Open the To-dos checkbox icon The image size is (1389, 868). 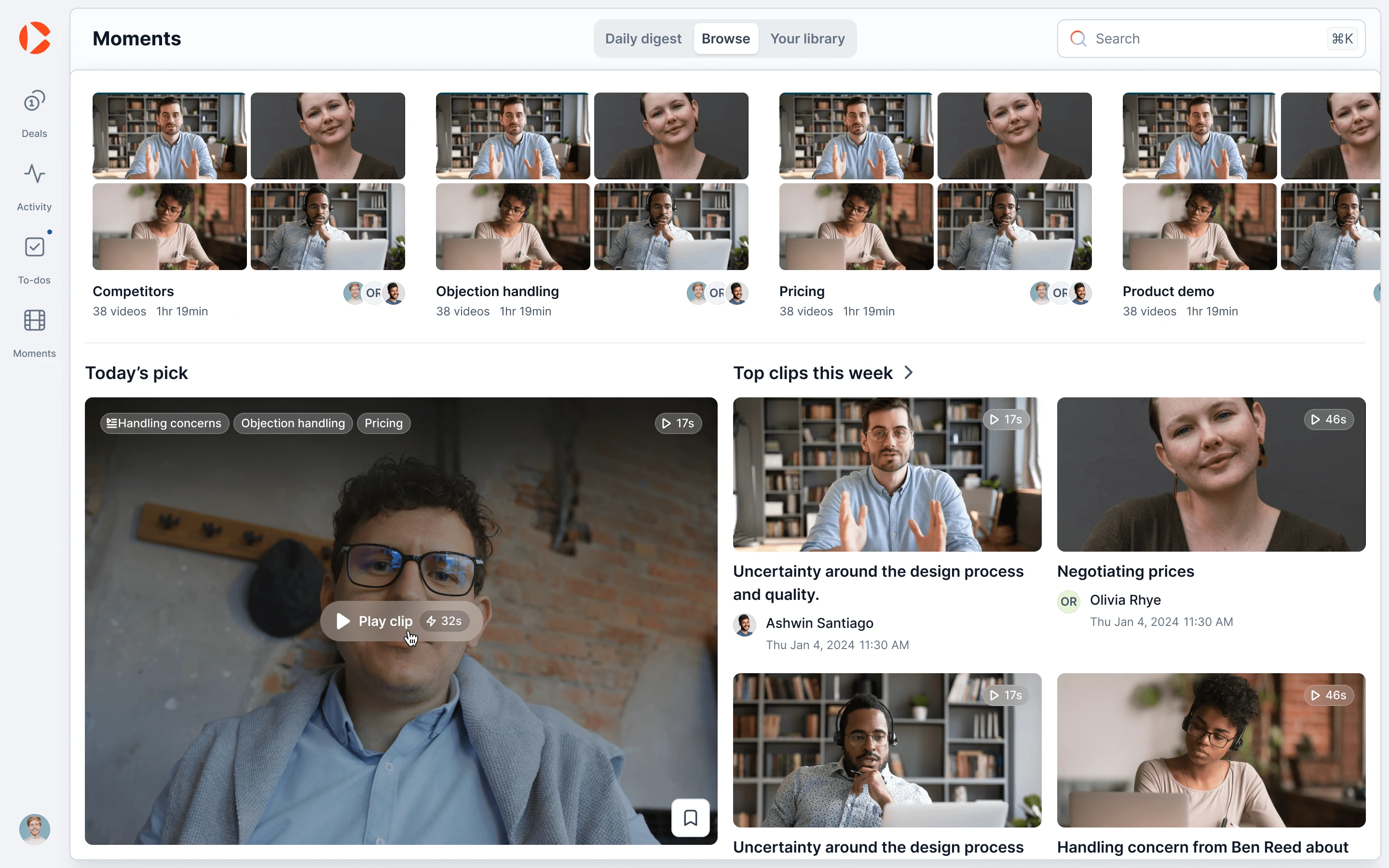pos(34,247)
